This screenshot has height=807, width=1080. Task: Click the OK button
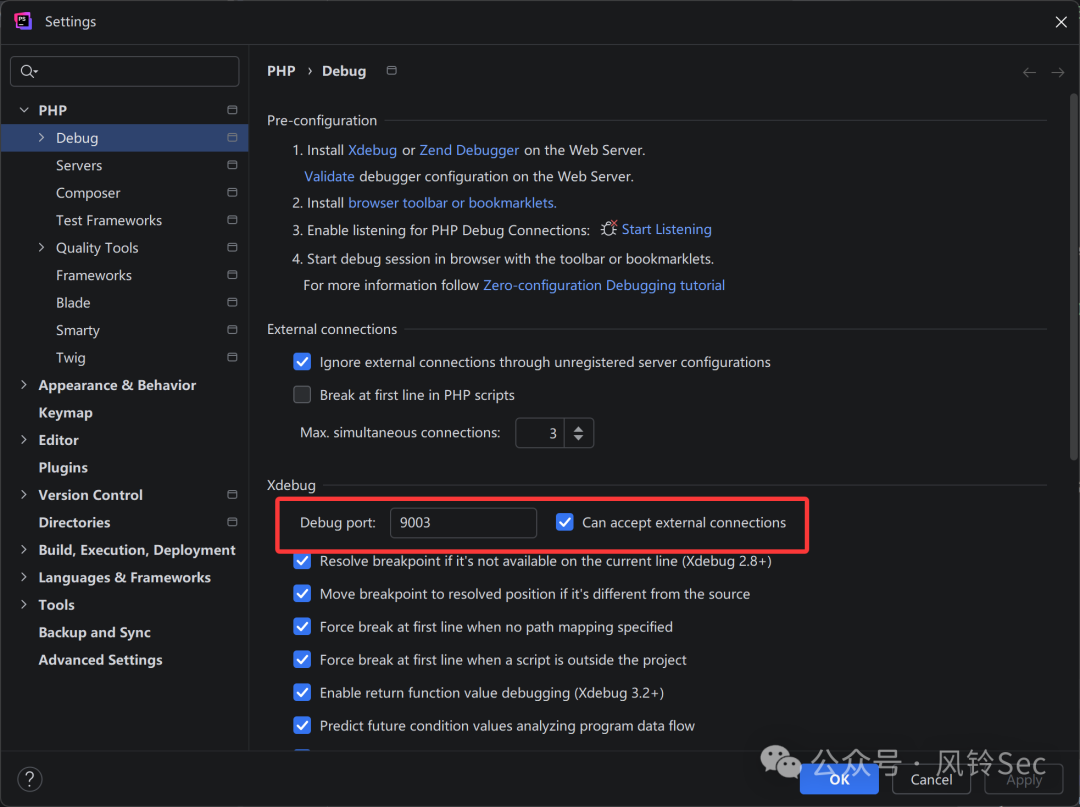click(839, 779)
